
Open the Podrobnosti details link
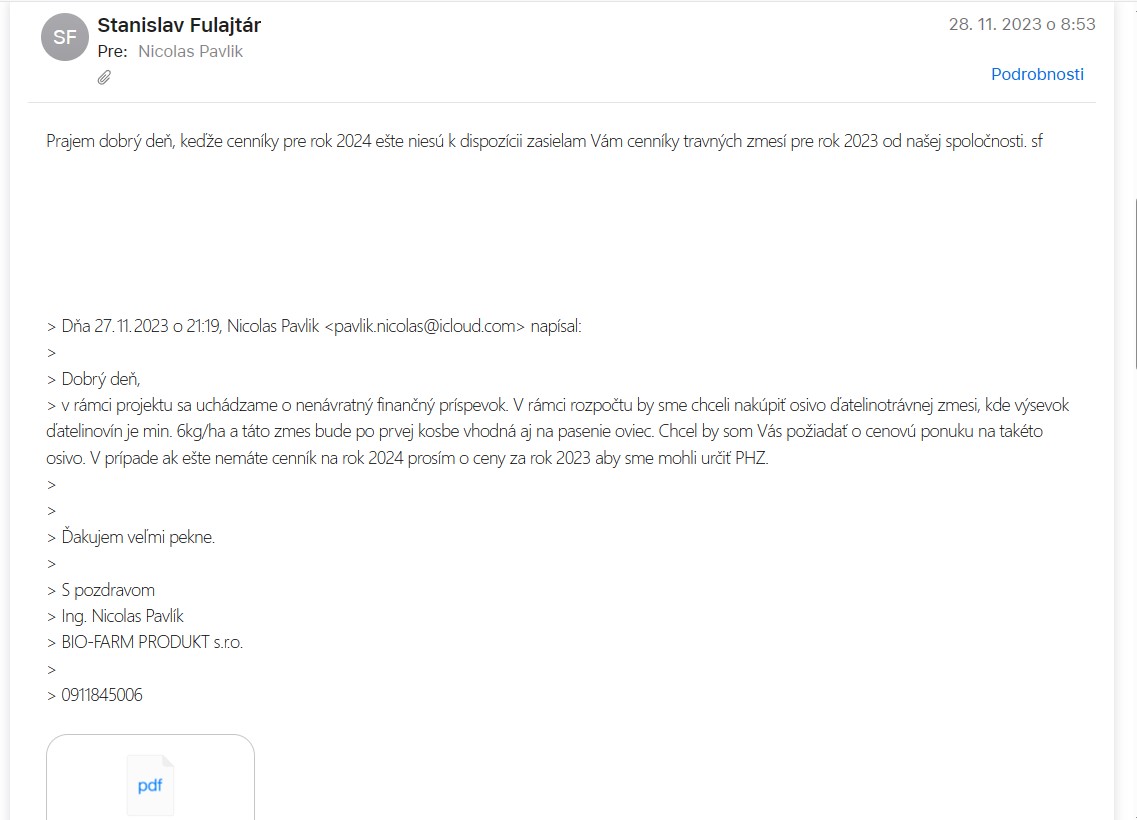pos(1037,74)
